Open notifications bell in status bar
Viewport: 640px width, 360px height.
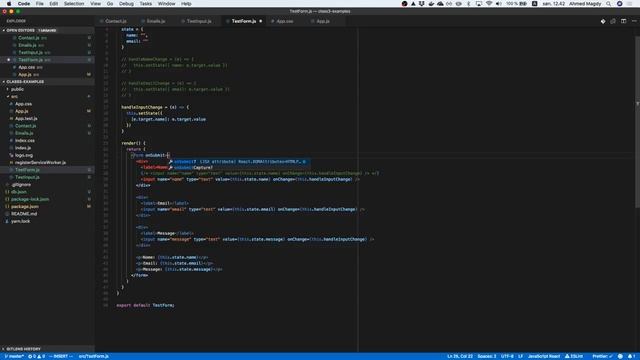[x=631, y=356]
